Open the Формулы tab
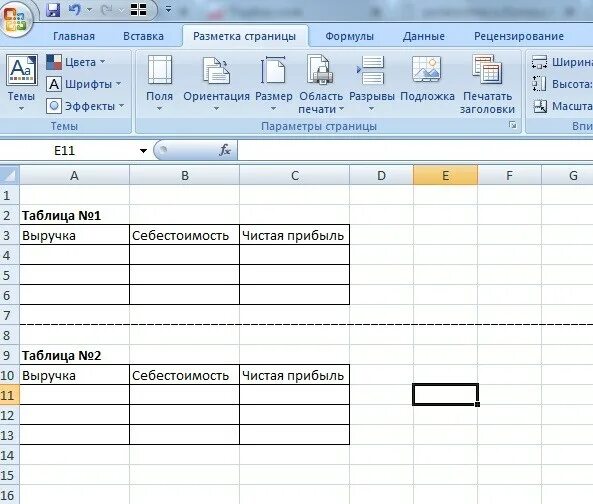The width and height of the screenshot is (593, 504). point(349,36)
